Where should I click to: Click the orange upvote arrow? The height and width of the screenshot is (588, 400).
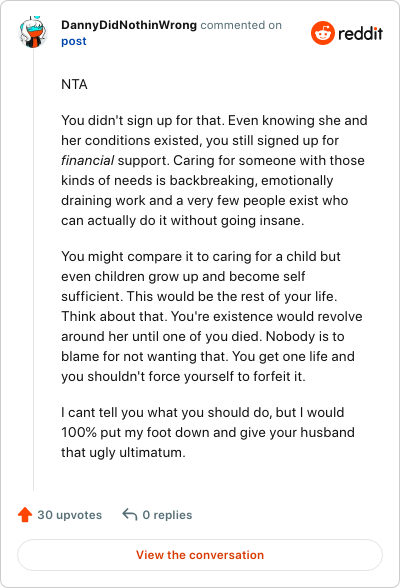point(25,514)
